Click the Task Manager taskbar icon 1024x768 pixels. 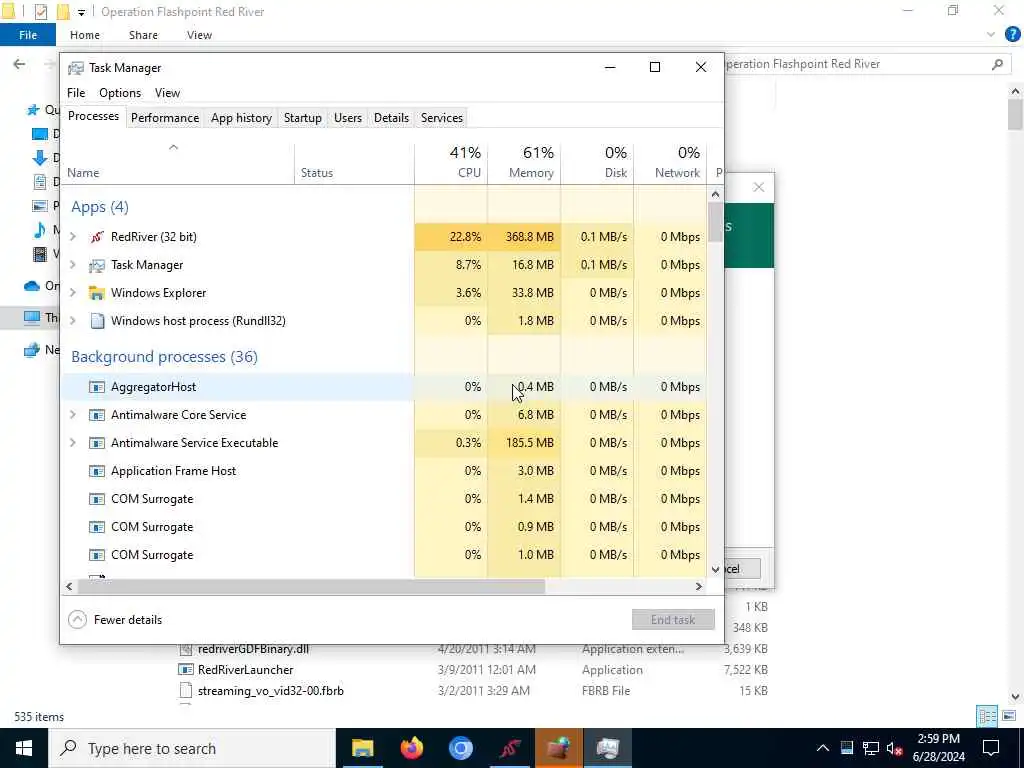click(607, 748)
